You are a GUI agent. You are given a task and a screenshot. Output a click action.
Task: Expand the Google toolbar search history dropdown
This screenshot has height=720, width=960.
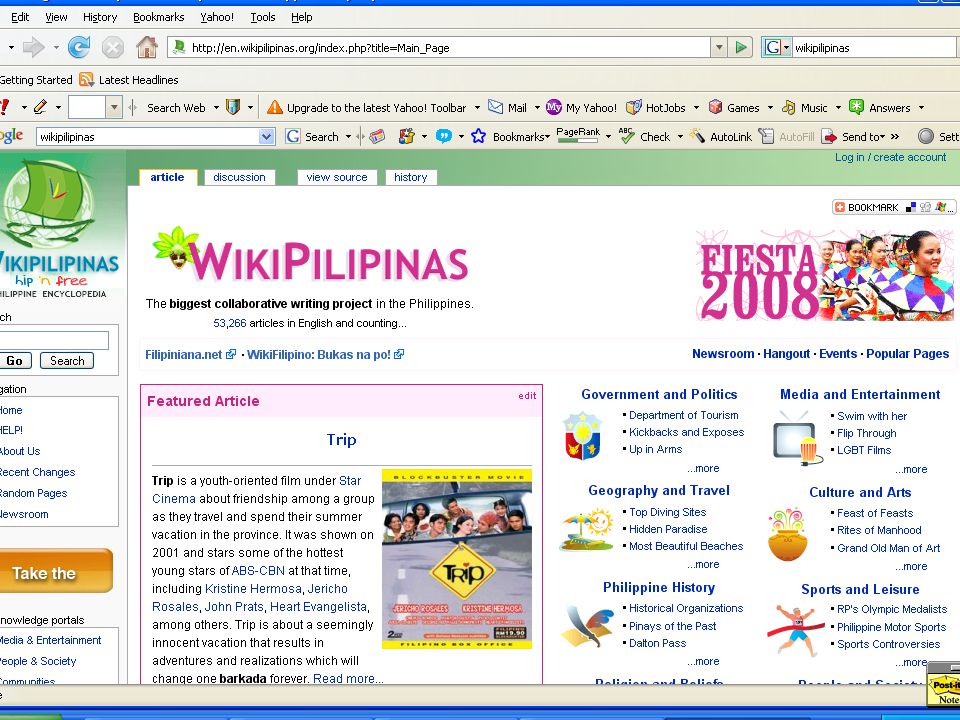click(266, 137)
